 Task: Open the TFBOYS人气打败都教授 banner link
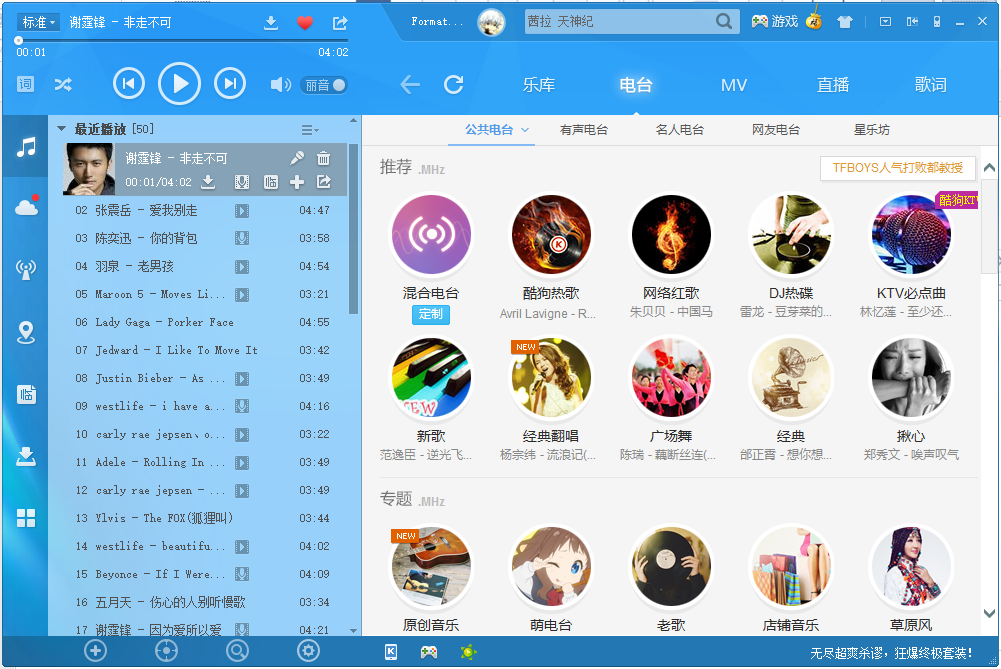[898, 168]
